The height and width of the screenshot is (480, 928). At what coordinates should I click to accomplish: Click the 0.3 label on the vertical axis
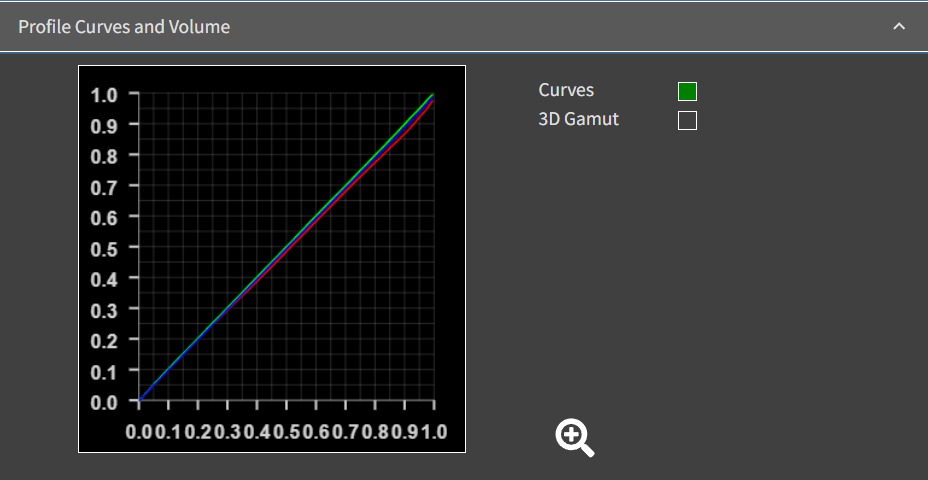tap(104, 310)
